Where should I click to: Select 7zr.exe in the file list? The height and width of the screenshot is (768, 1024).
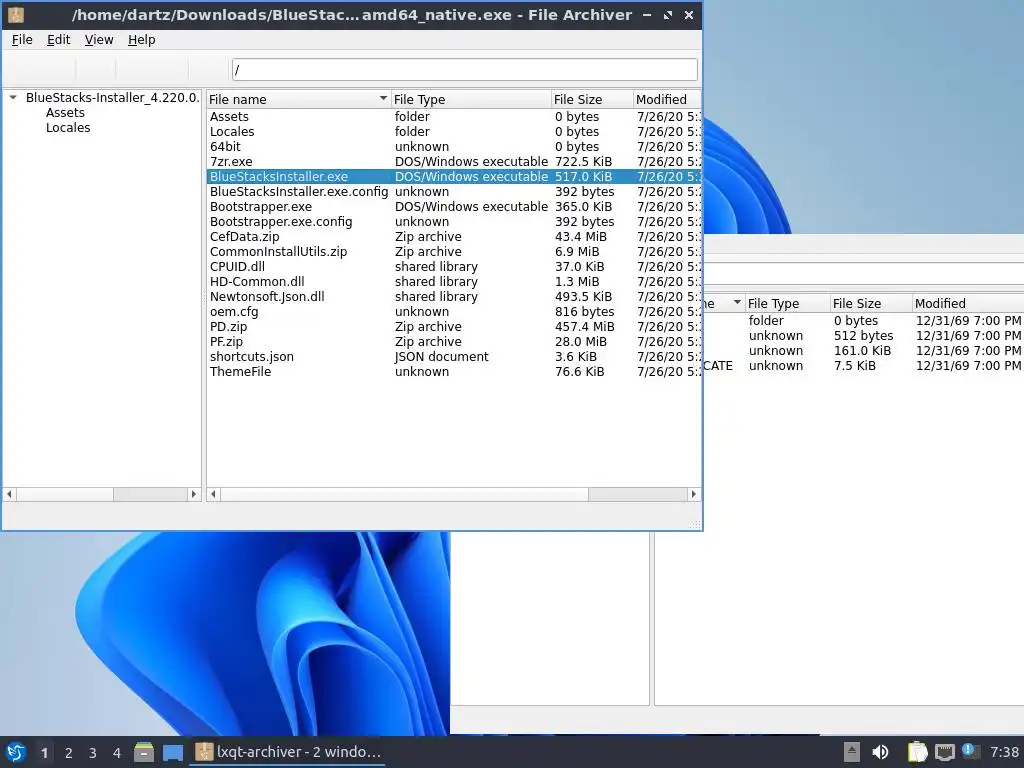coord(454,161)
